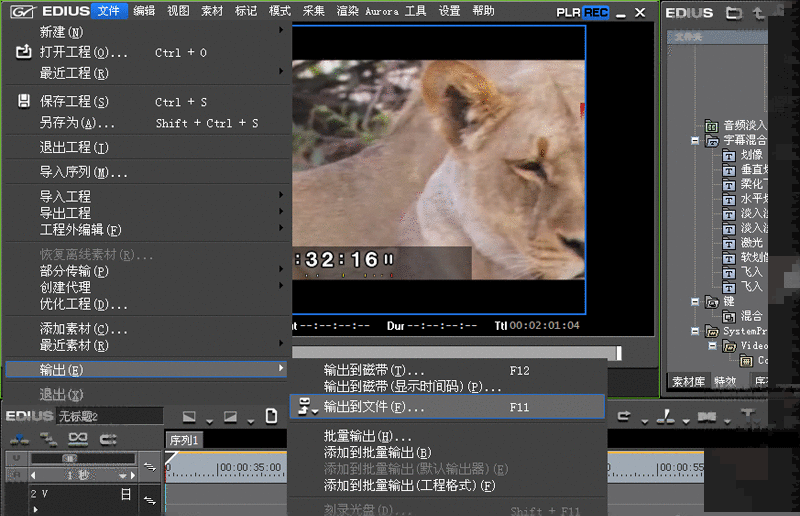Viewport: 800px width, 516px height.
Task: Collapse the SystemPreset tree node
Action: [x=695, y=331]
